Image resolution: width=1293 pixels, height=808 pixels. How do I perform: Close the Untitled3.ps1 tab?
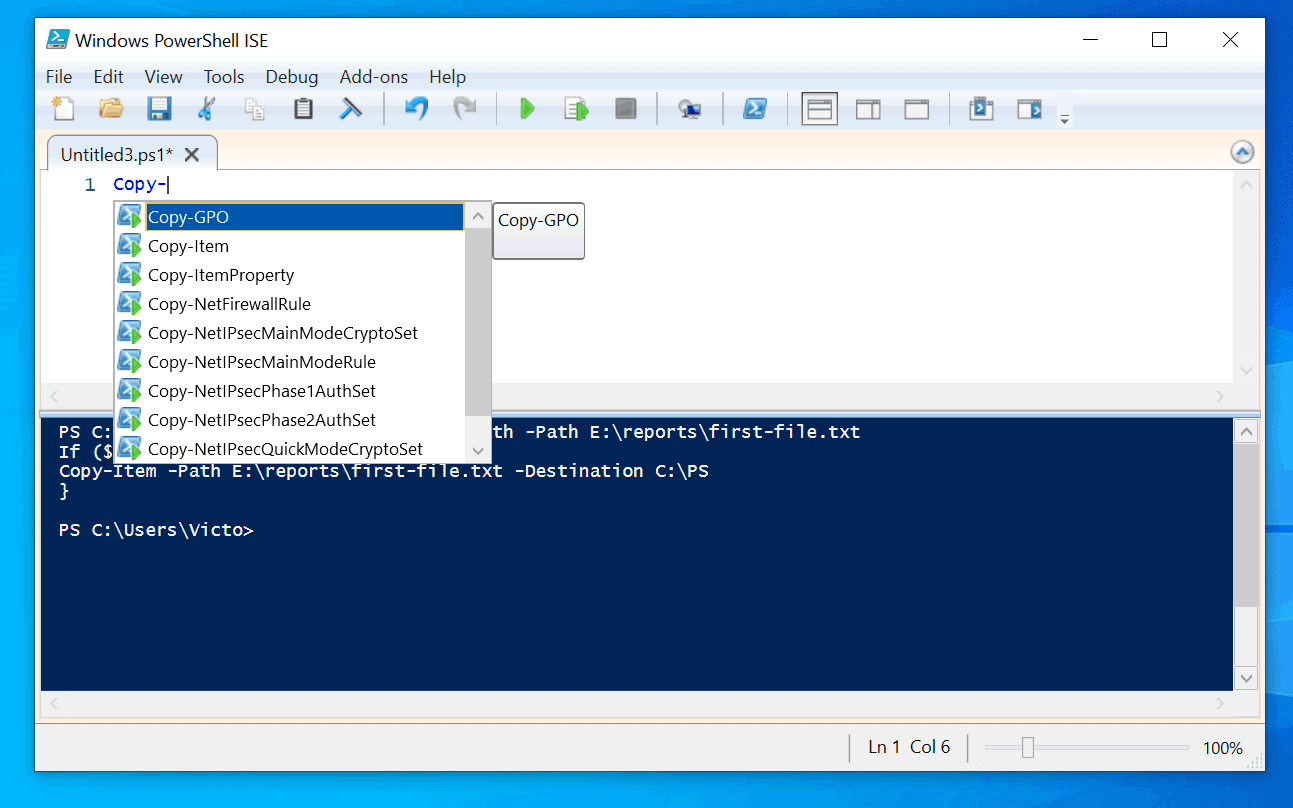click(x=192, y=155)
